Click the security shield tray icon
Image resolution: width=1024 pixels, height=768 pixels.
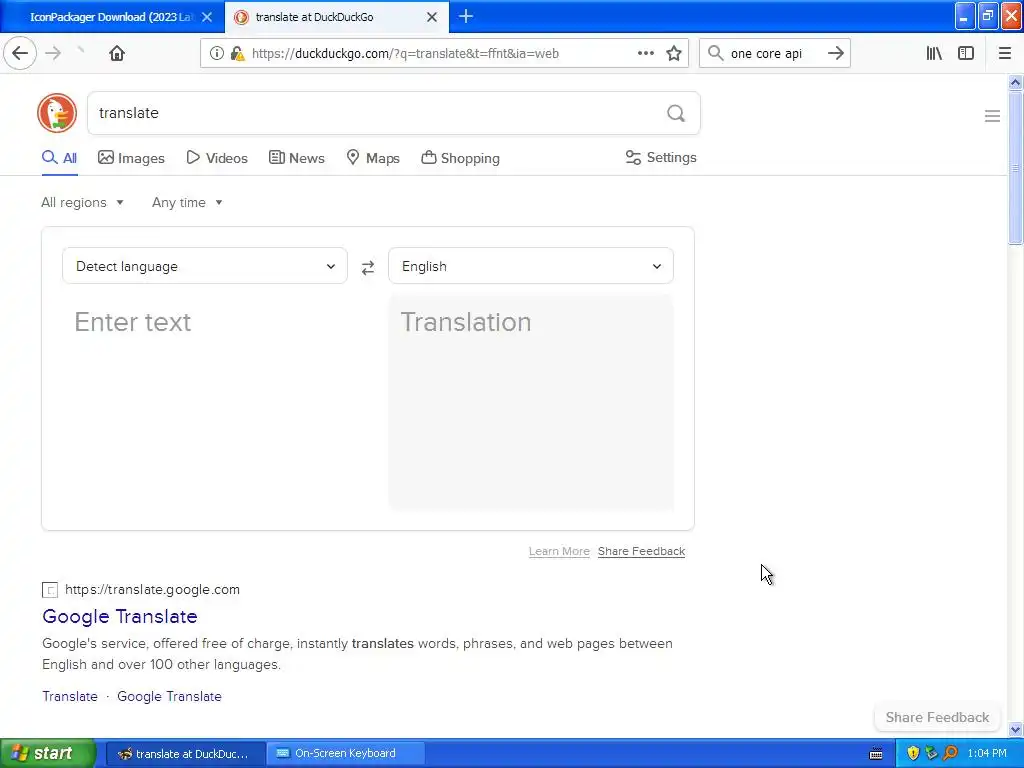pos(913,753)
